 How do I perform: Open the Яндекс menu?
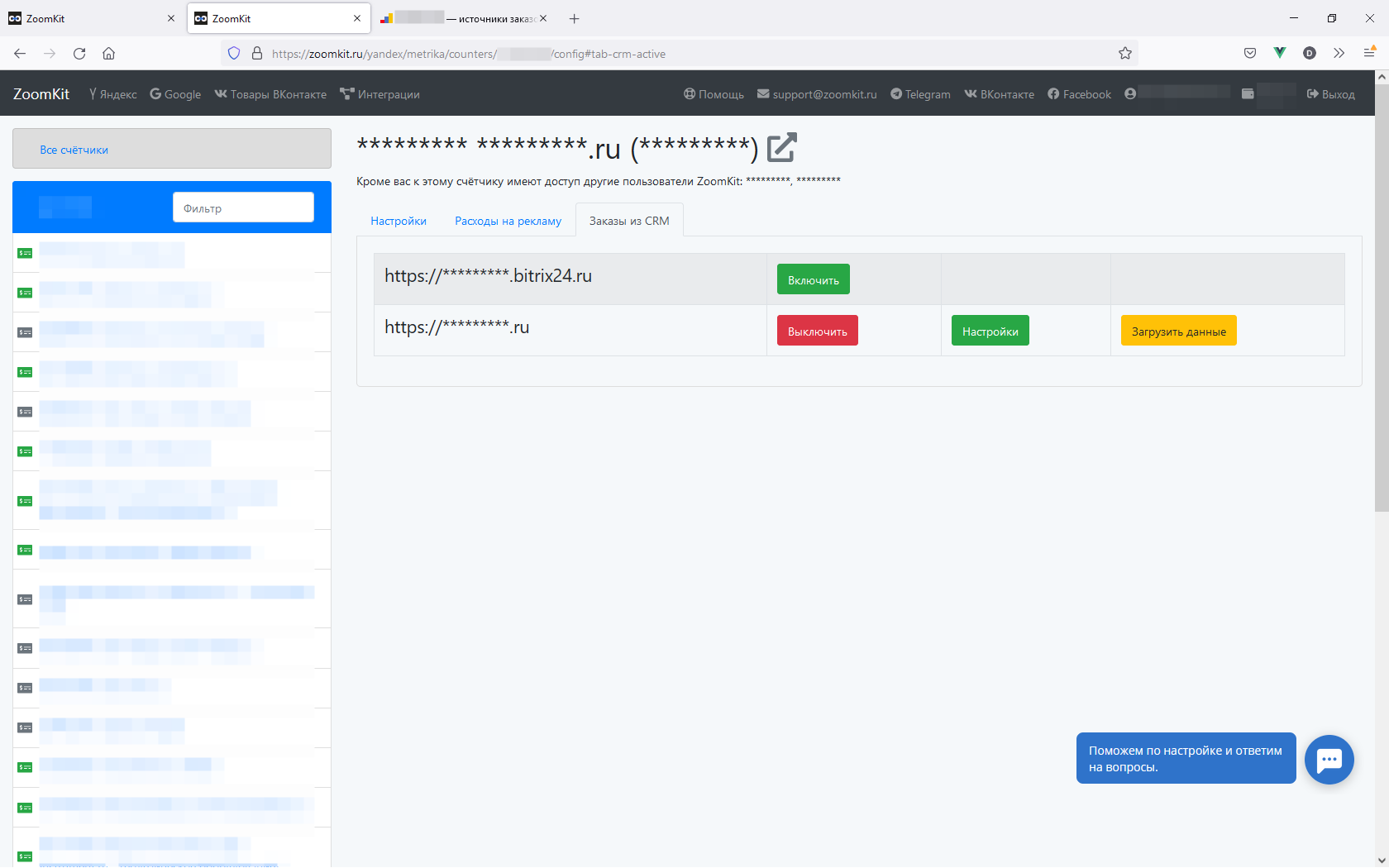point(113,94)
